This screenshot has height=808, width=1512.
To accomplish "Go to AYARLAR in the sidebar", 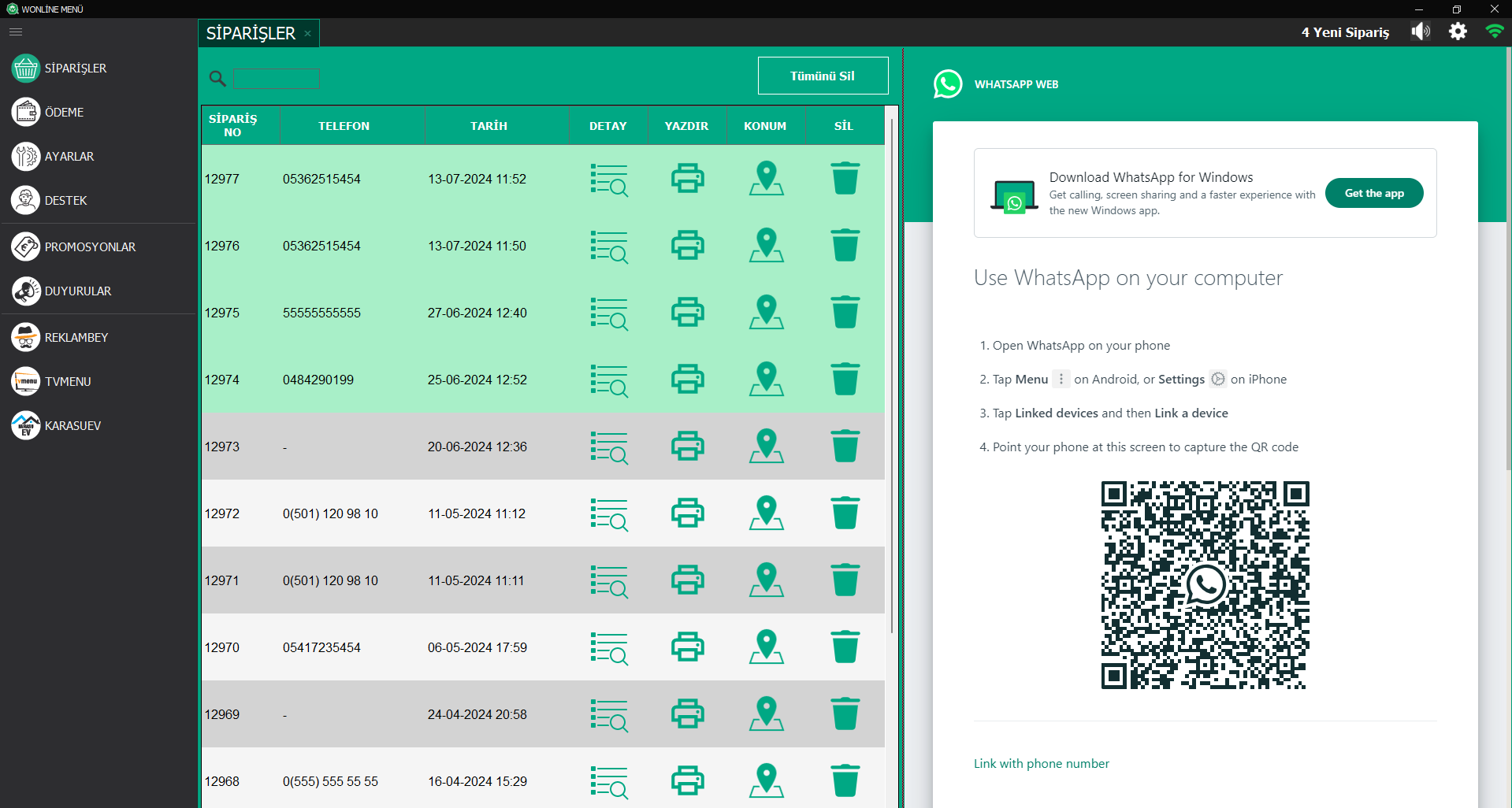I will pyautogui.click(x=54, y=157).
